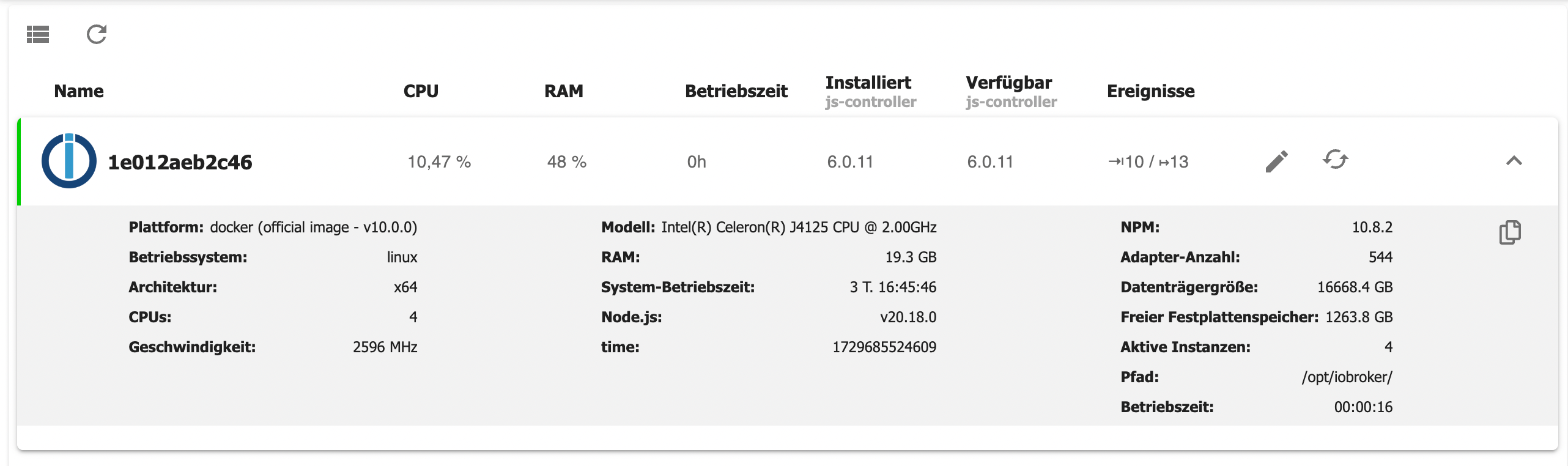Copy host info to clipboard
Viewport: 1568px width, 466px height.
tap(1509, 232)
